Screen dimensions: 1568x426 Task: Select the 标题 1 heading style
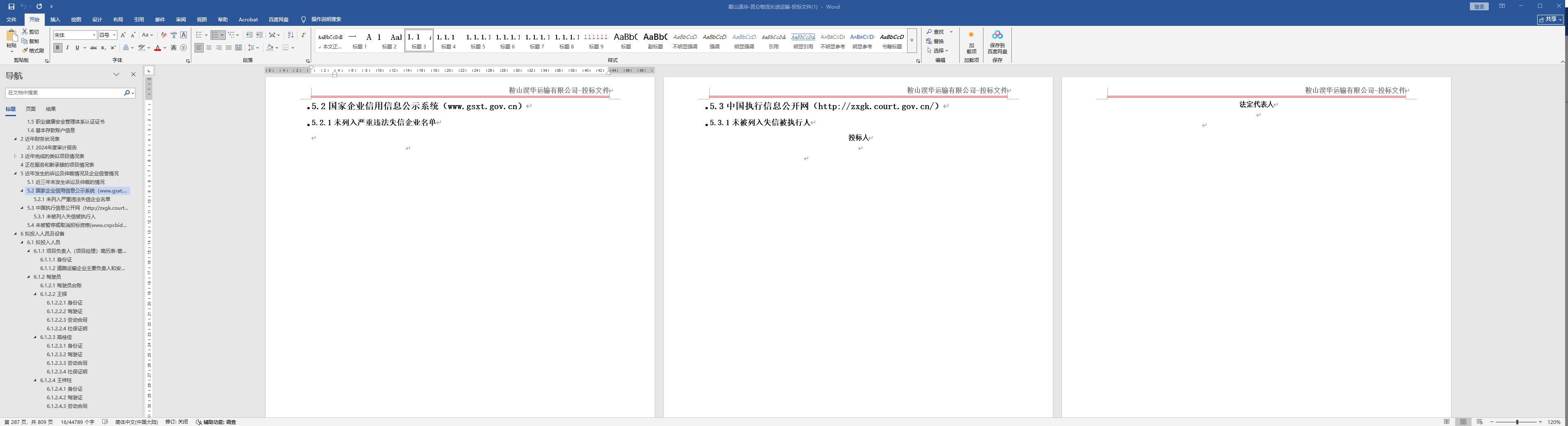[360, 41]
